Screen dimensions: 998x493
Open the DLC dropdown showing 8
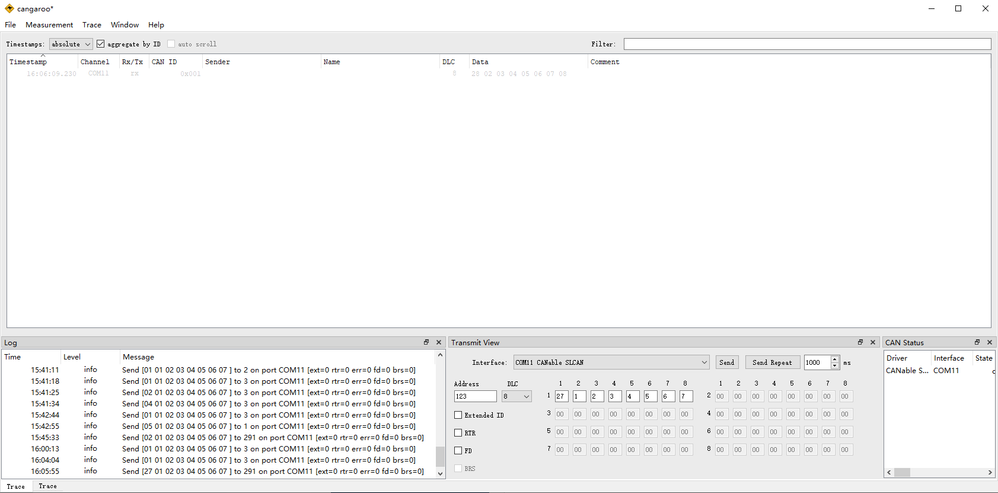(517, 396)
